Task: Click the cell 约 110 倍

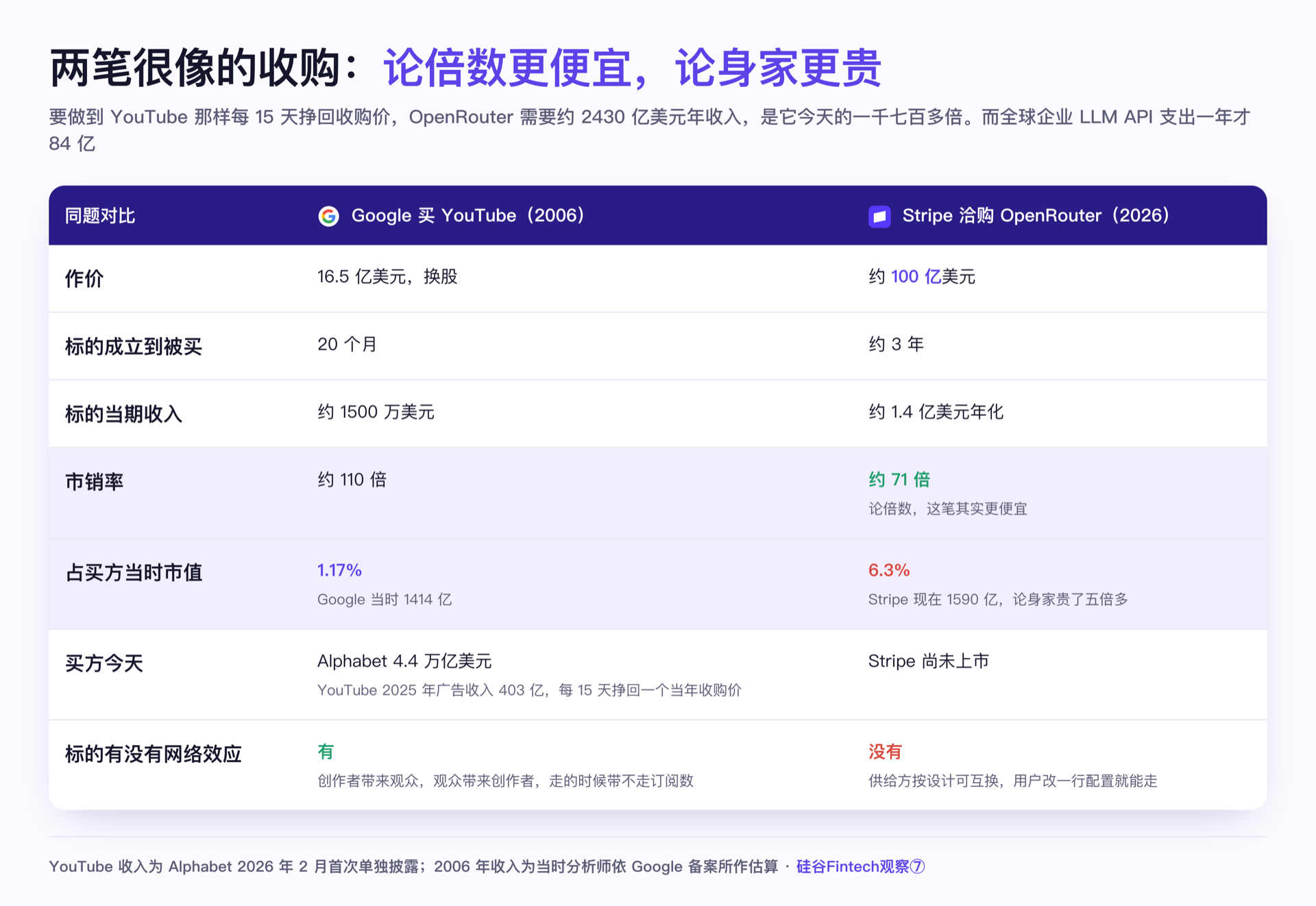Action: point(352,480)
